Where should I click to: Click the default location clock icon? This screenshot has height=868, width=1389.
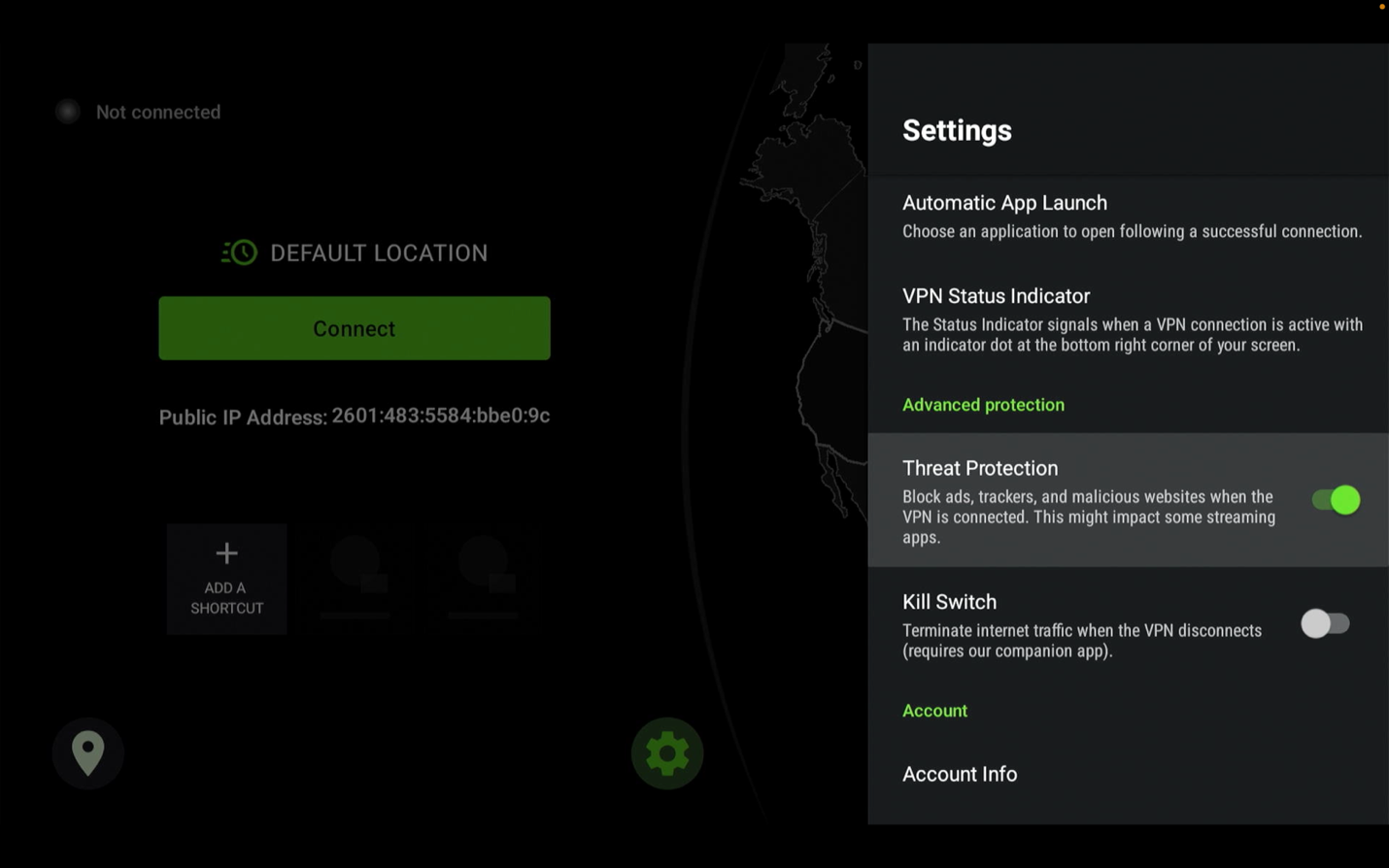tap(239, 252)
